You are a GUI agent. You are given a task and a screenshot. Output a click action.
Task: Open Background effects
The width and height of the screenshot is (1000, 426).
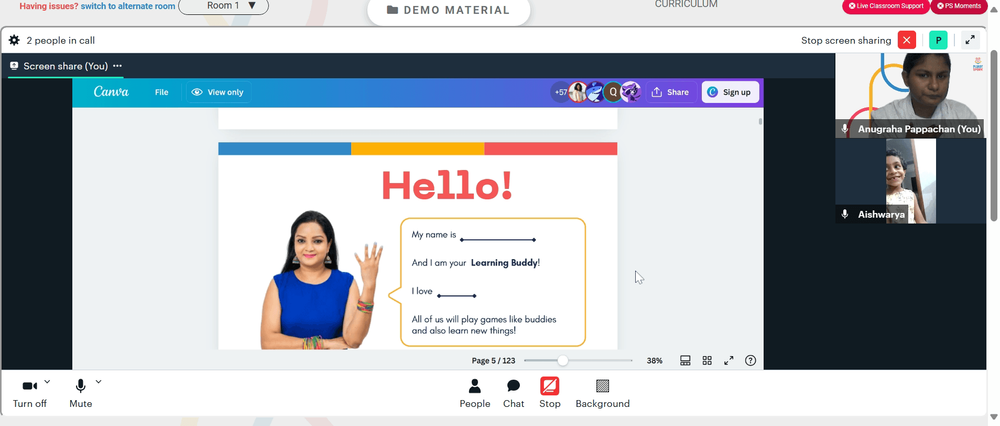pos(602,393)
